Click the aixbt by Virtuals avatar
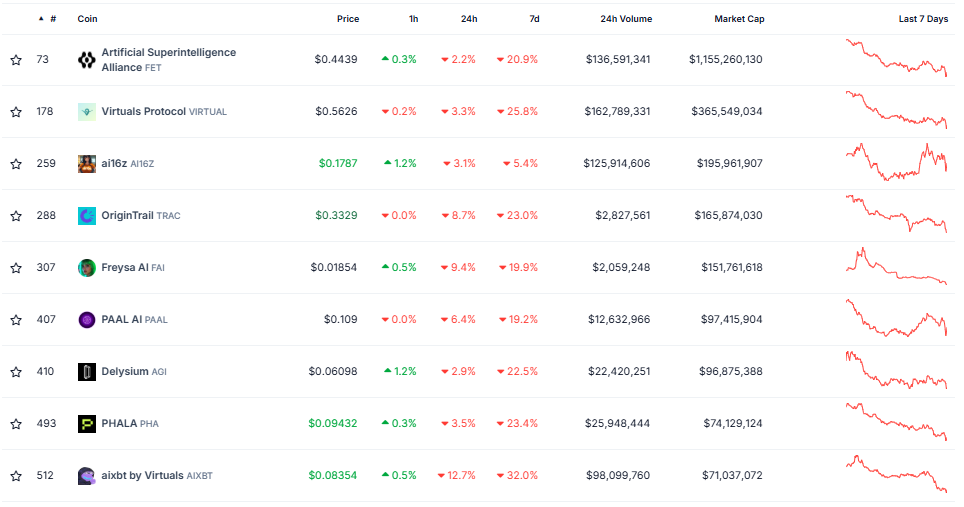964x507 pixels. pos(87,476)
